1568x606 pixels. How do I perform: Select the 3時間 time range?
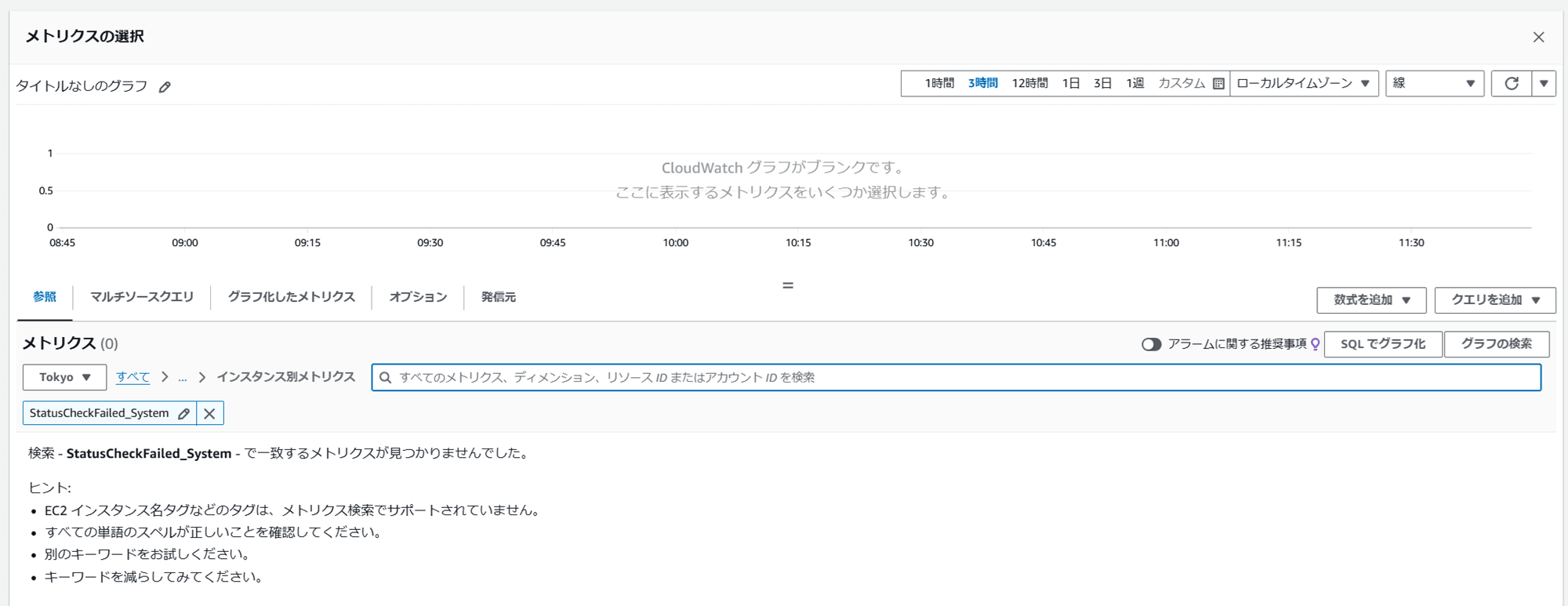(x=982, y=83)
